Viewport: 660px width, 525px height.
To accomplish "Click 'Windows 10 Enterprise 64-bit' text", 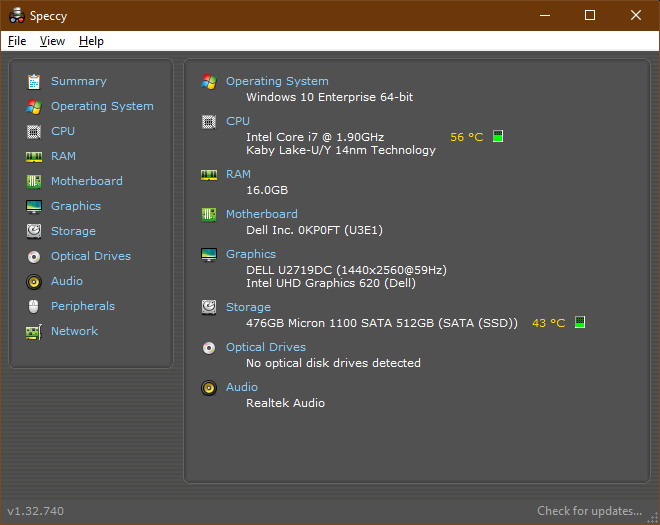I will coord(330,97).
